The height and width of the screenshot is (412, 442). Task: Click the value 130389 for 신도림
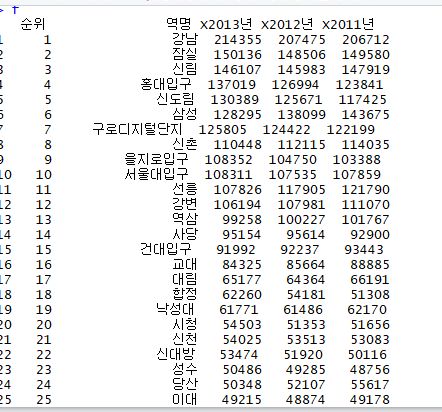tap(235, 100)
